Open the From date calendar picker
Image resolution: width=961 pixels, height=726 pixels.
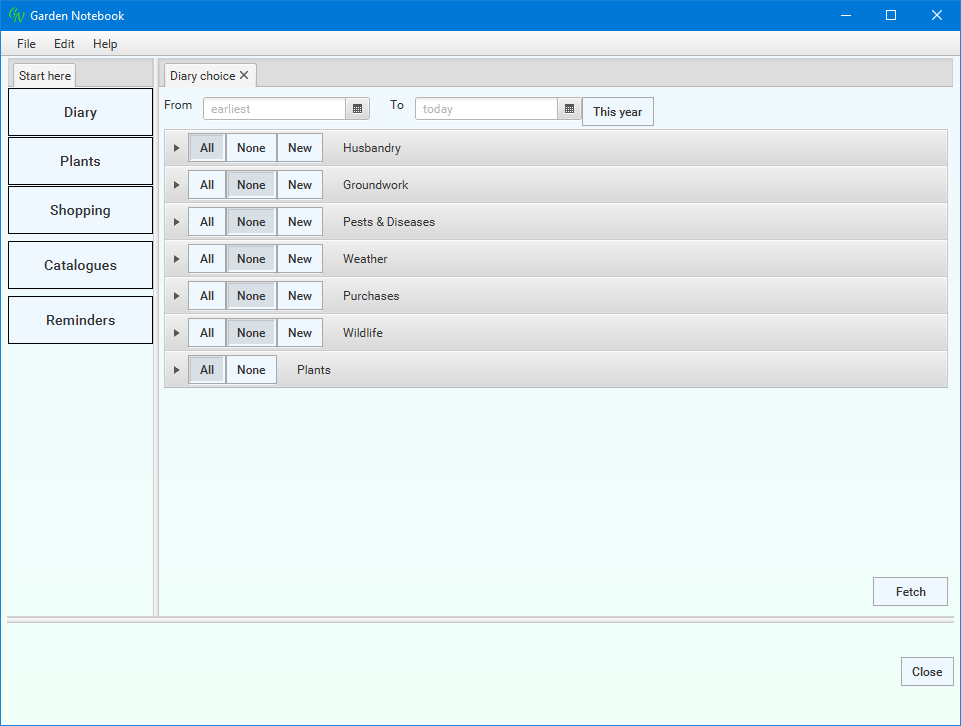358,109
